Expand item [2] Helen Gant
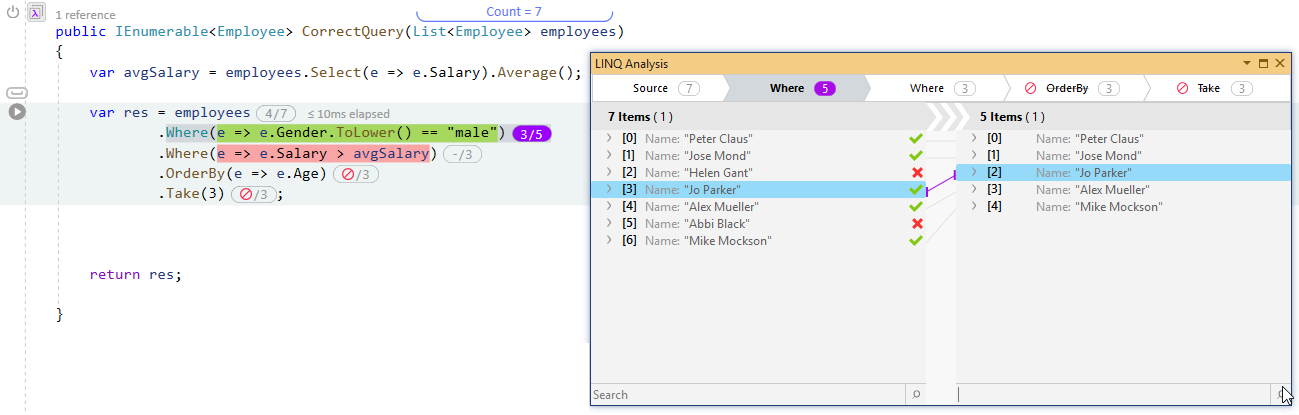The width and height of the screenshot is (1299, 415). click(609, 172)
